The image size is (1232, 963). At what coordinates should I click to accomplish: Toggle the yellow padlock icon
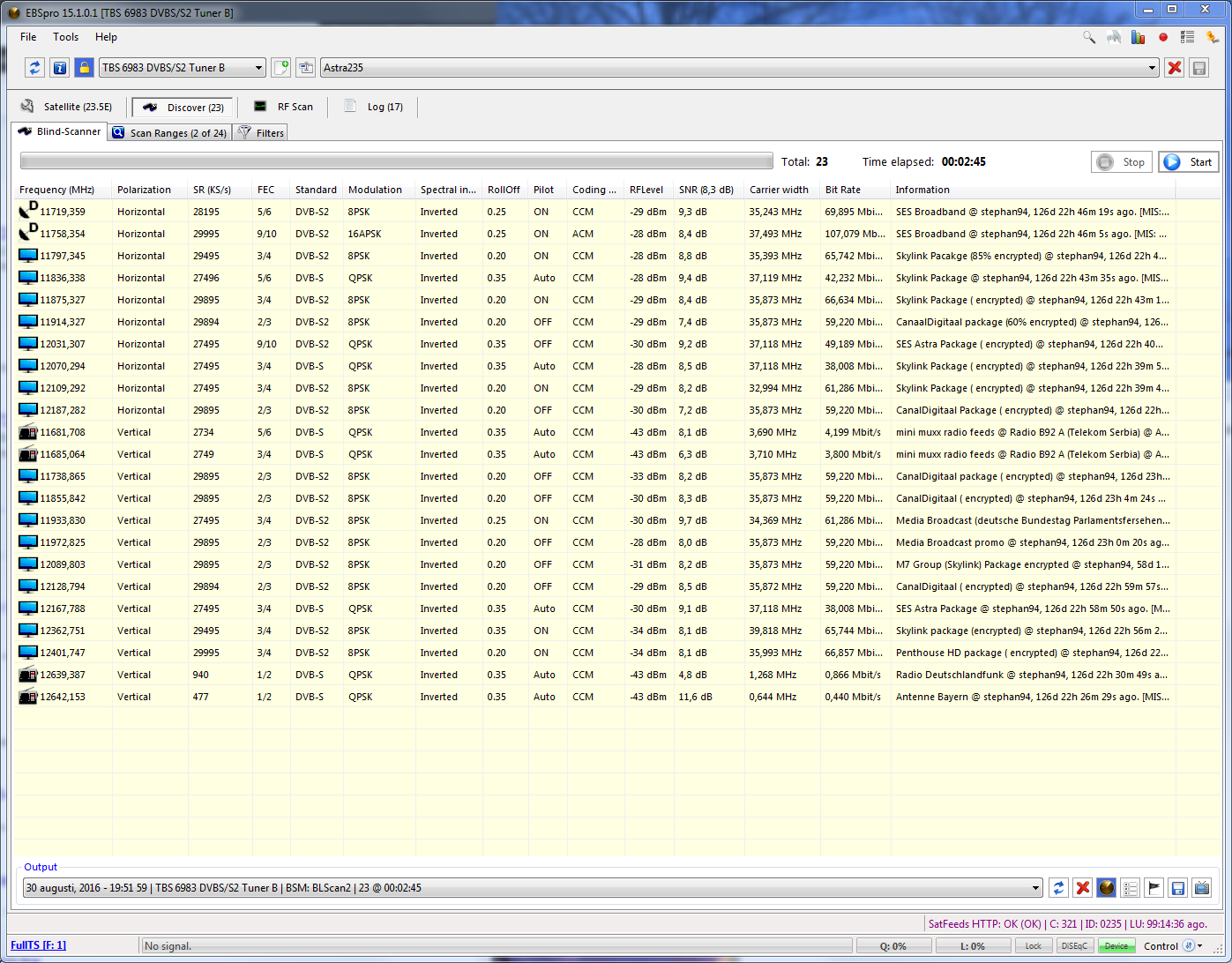pos(84,68)
